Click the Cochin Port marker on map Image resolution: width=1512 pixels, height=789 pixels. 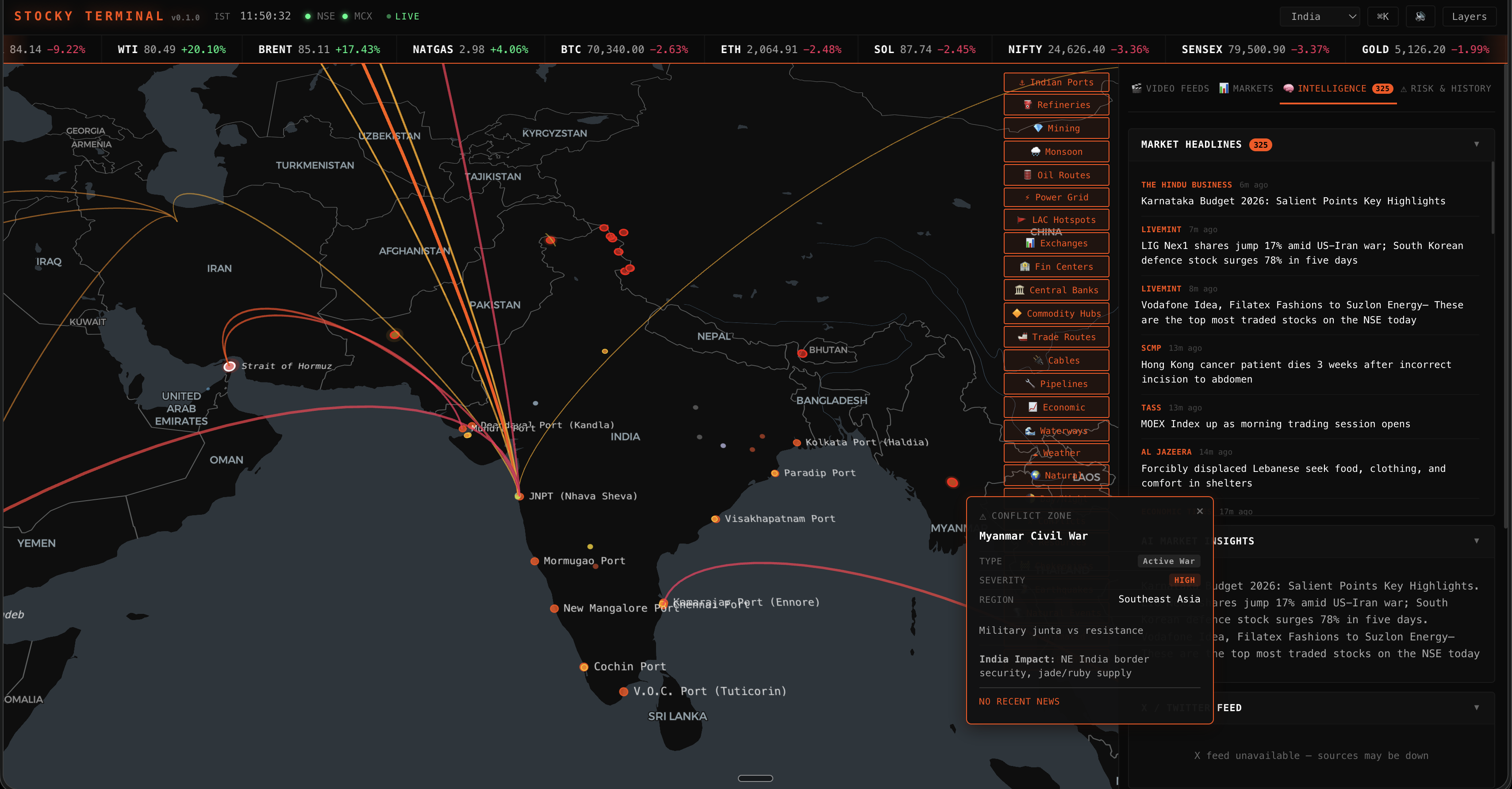pos(584,667)
